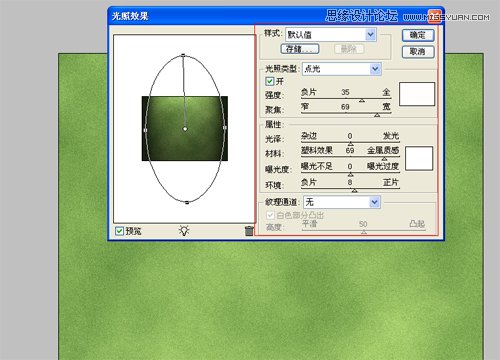Close the 光照效果 dialog window
This screenshot has width=500, height=360.
[435, 16]
